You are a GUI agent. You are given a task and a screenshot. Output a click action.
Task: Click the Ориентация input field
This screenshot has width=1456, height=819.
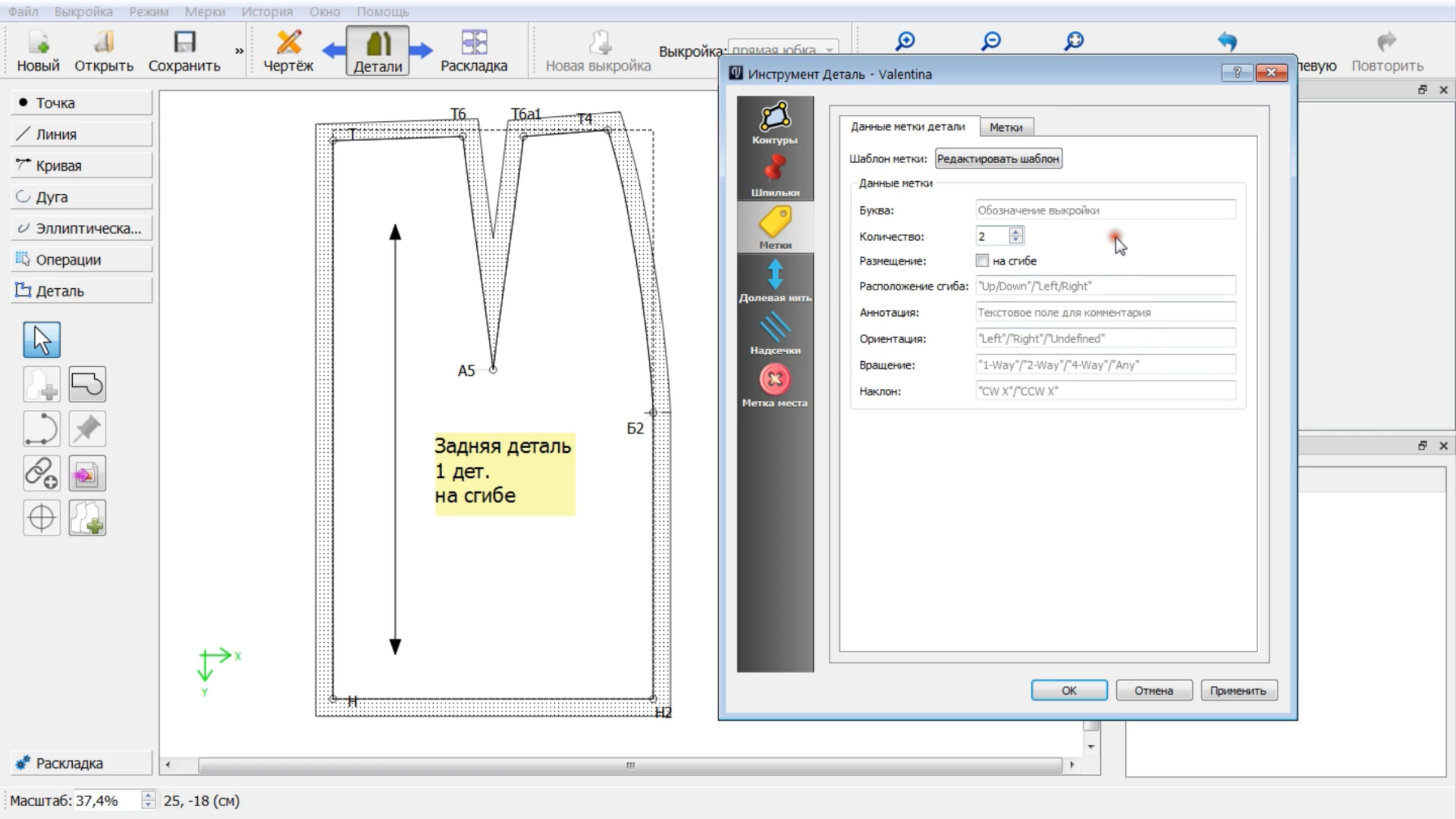pos(1105,339)
